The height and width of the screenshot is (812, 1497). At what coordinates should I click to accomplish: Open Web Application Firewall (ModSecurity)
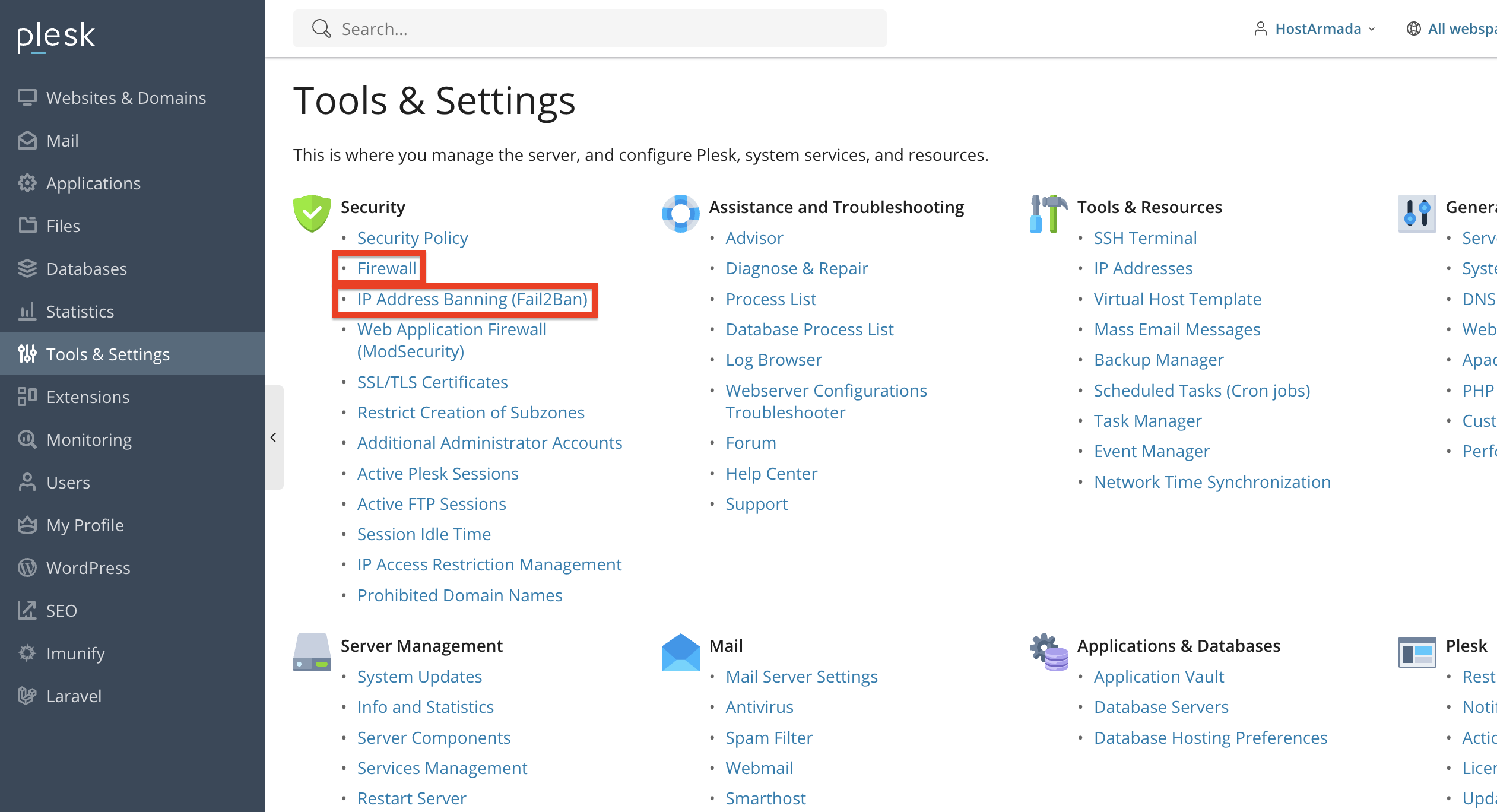[x=452, y=340]
